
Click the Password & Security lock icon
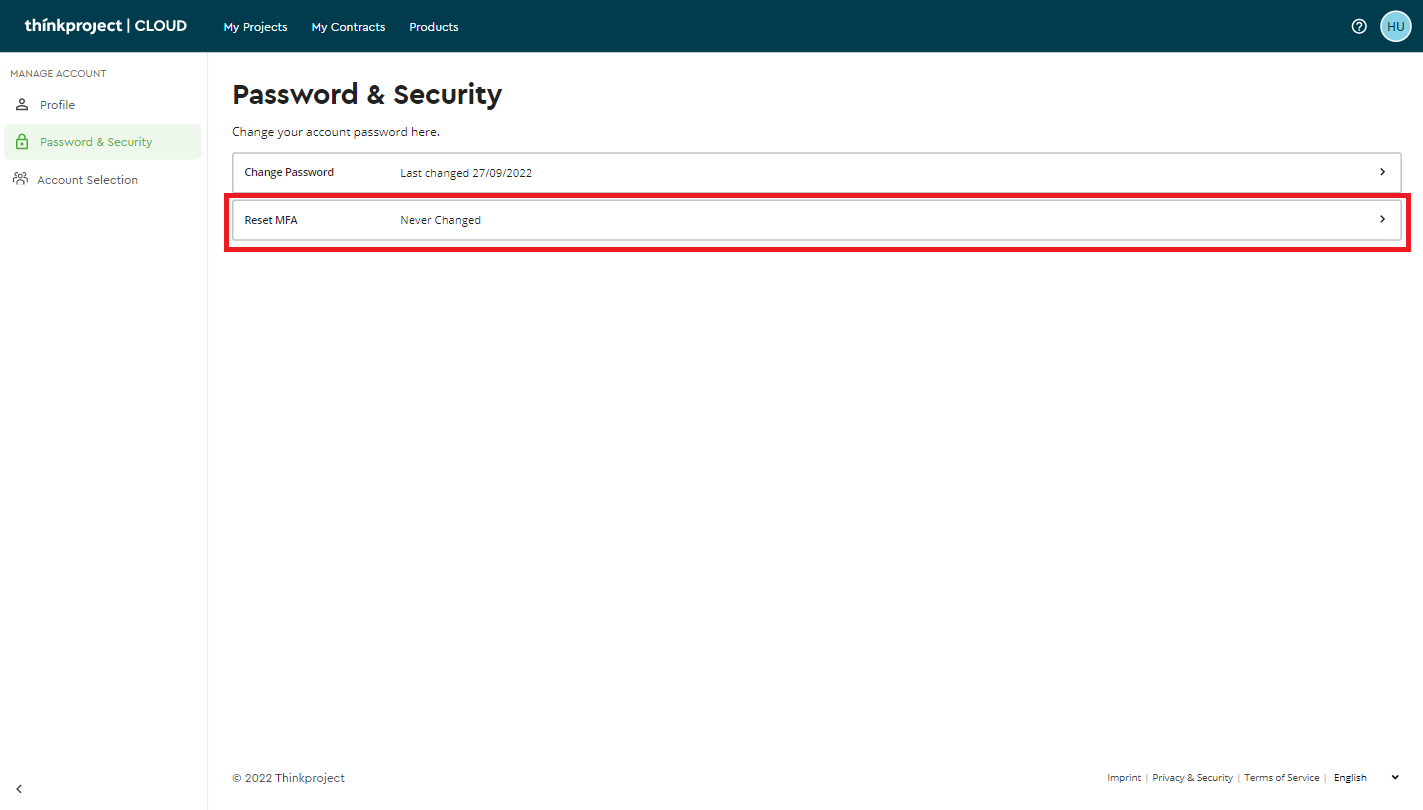22,142
